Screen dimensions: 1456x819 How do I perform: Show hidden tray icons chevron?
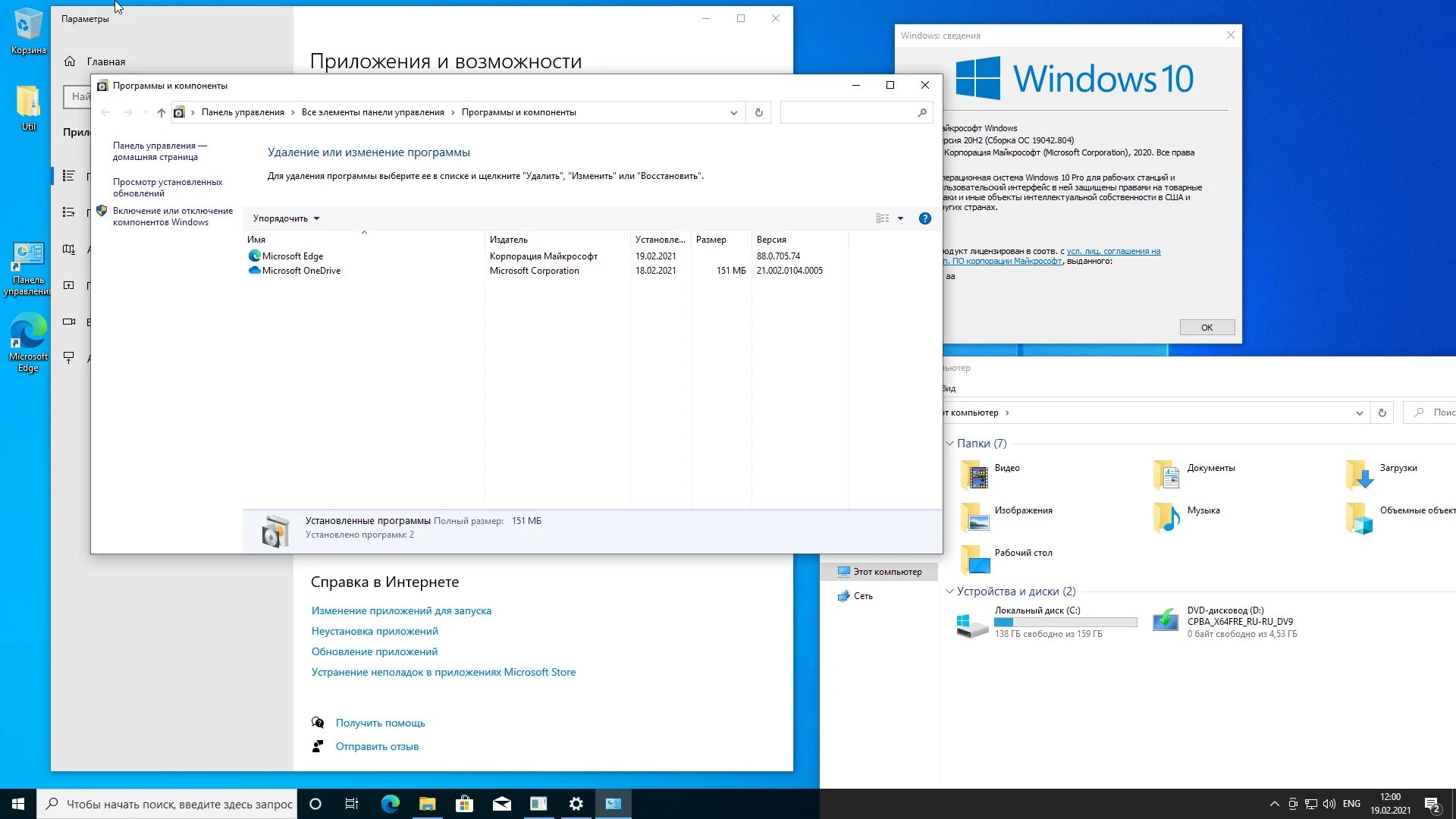click(1274, 804)
